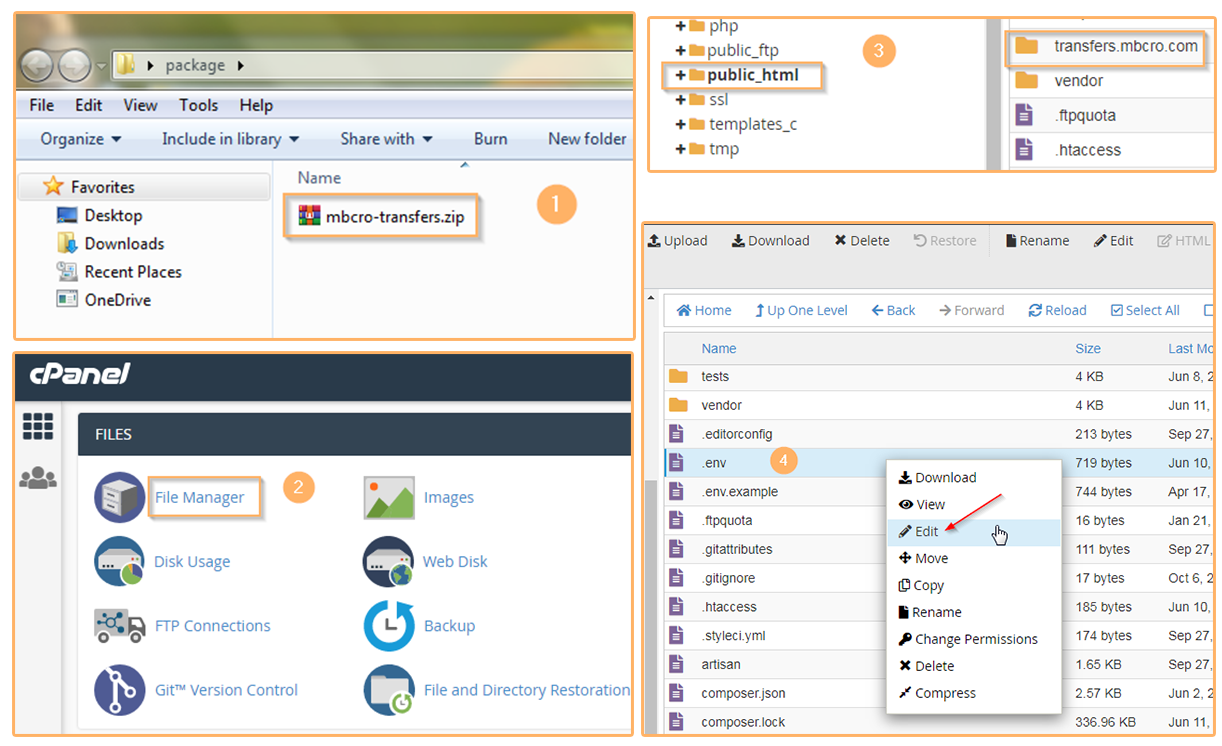Expand the public_html folder tree node
Viewport: 1222px width, 746px height.
click(x=681, y=76)
